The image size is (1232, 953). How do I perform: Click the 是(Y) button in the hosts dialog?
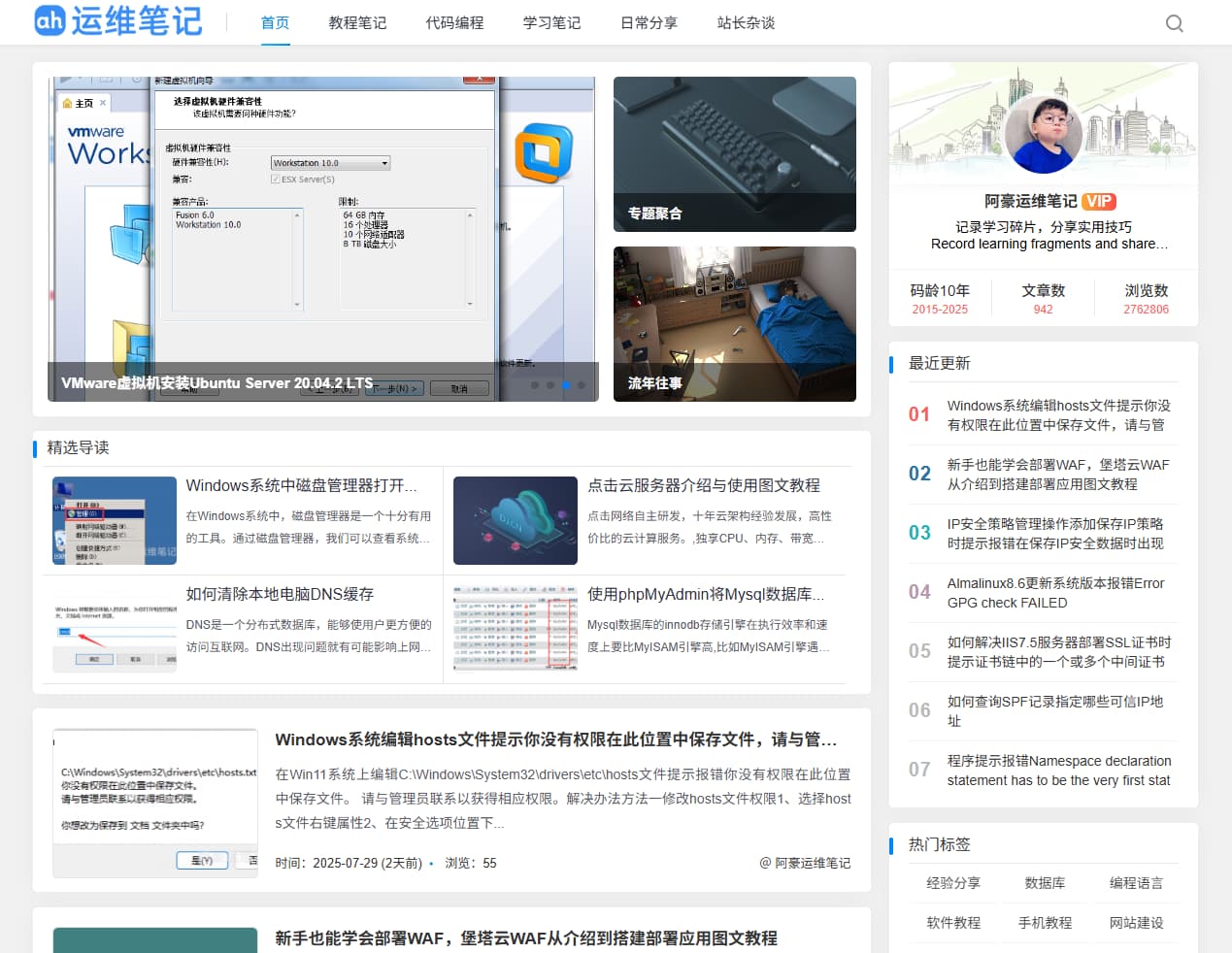point(202,860)
